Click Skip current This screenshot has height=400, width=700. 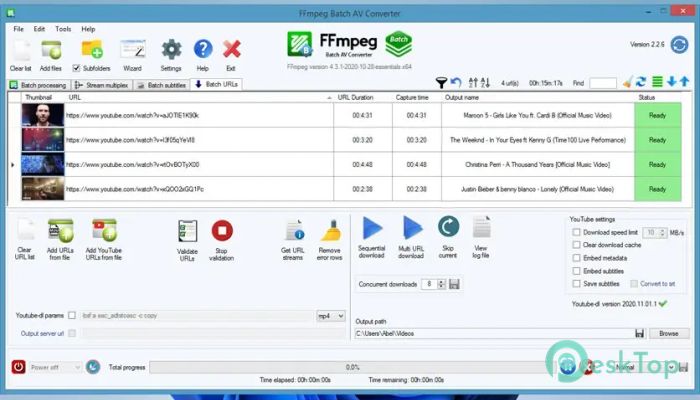448,228
